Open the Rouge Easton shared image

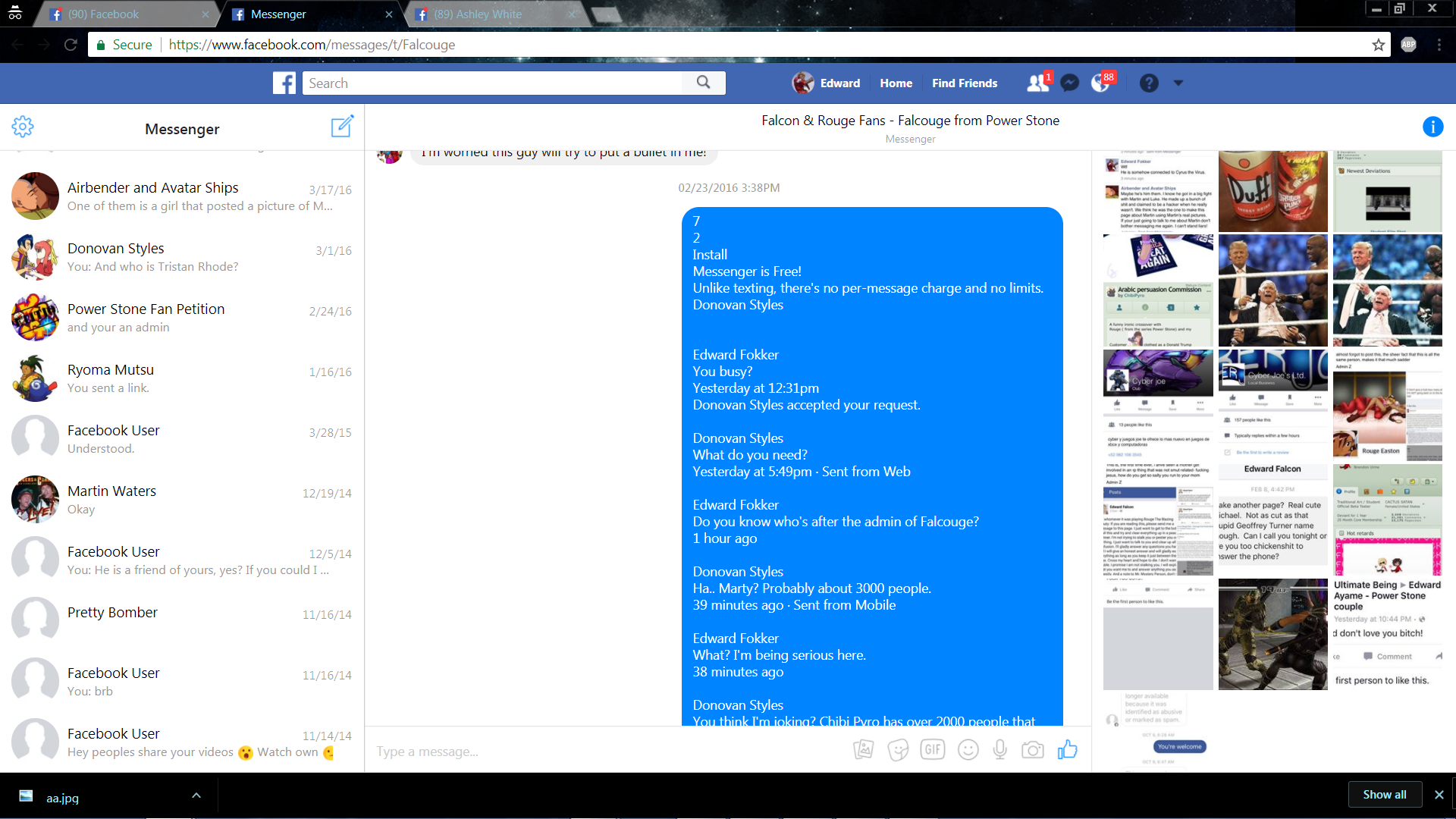[1388, 405]
